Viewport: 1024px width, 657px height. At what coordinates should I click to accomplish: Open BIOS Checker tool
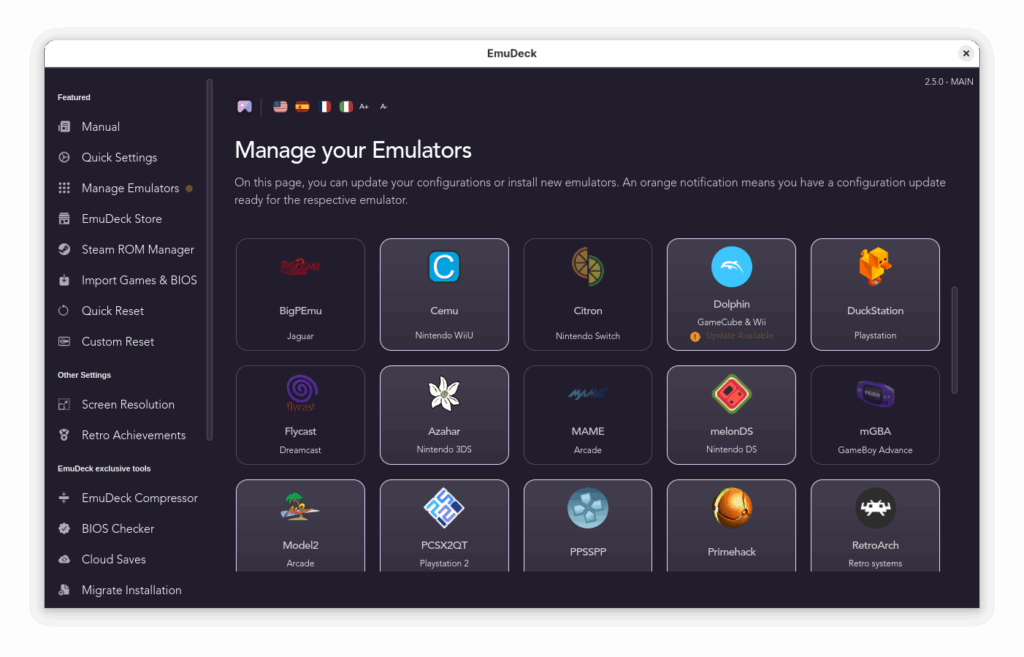118,528
